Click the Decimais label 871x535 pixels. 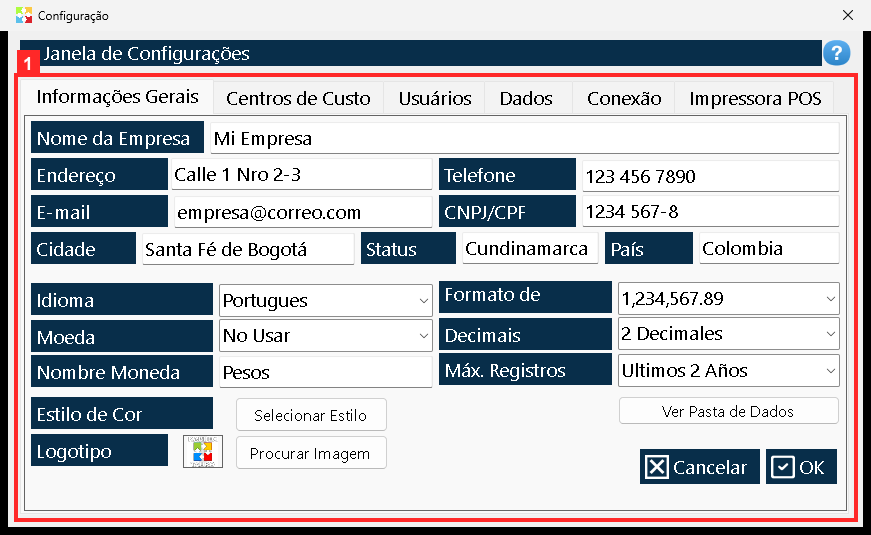[525, 334]
